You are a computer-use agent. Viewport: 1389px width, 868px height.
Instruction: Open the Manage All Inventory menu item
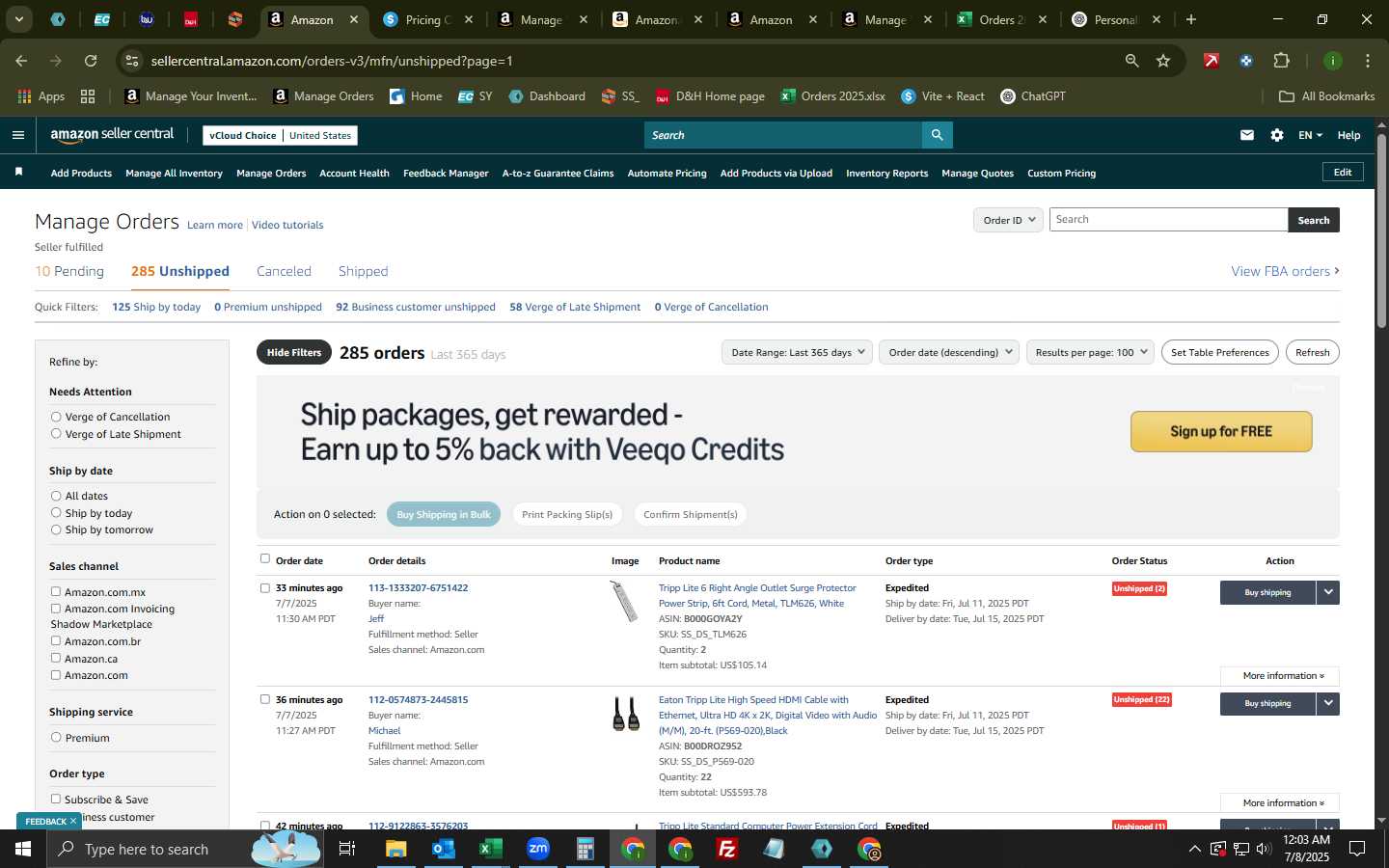[174, 173]
